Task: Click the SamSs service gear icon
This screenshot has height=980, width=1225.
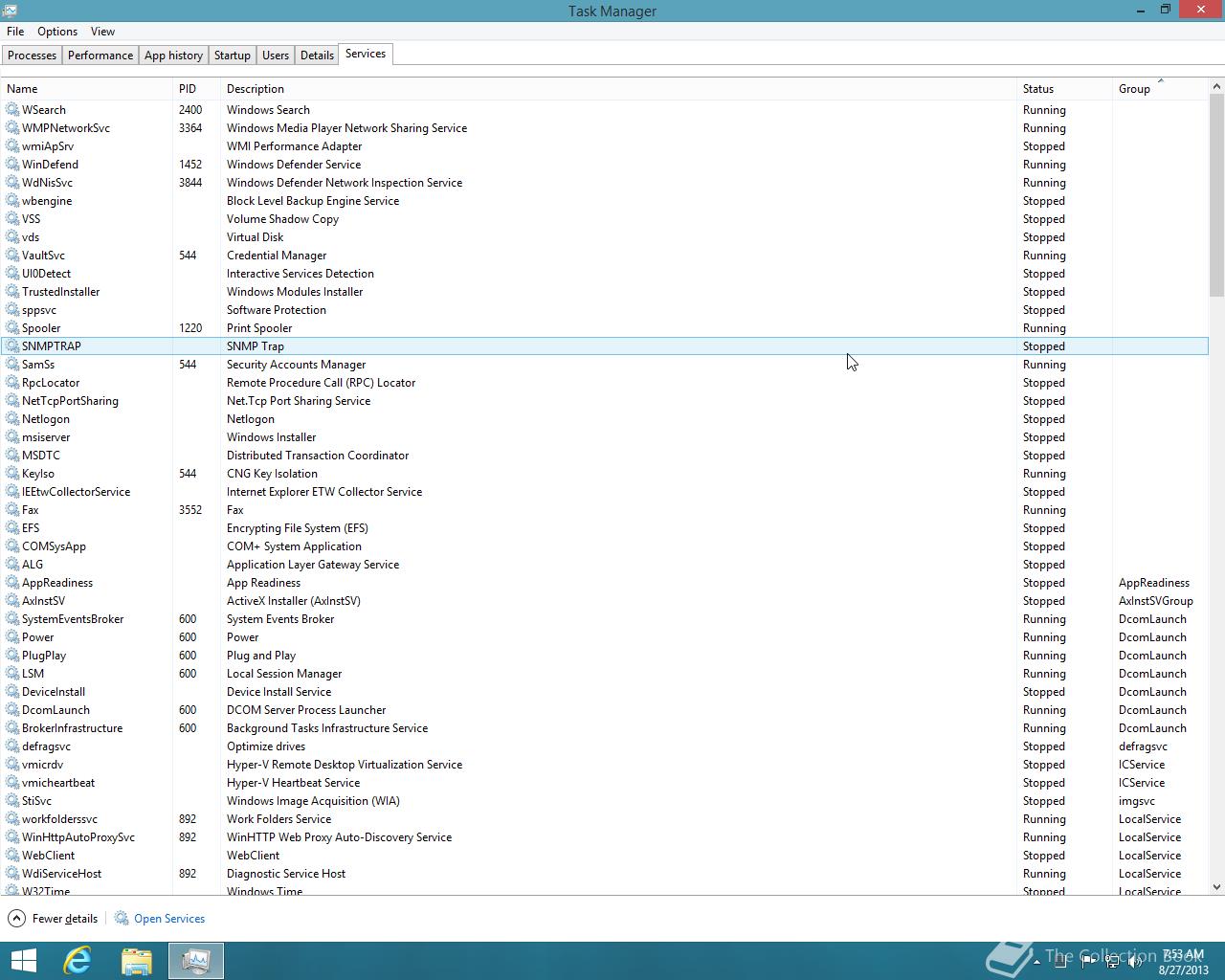Action: click(x=12, y=365)
